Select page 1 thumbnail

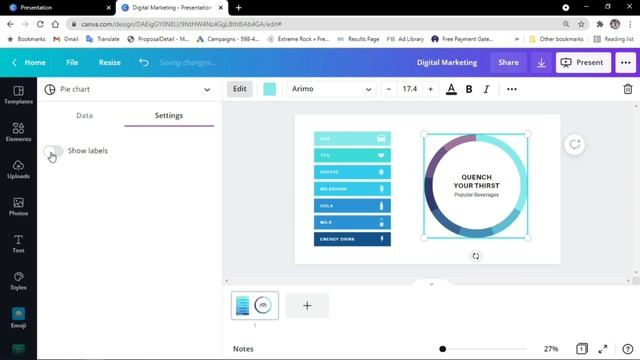[x=255, y=305]
